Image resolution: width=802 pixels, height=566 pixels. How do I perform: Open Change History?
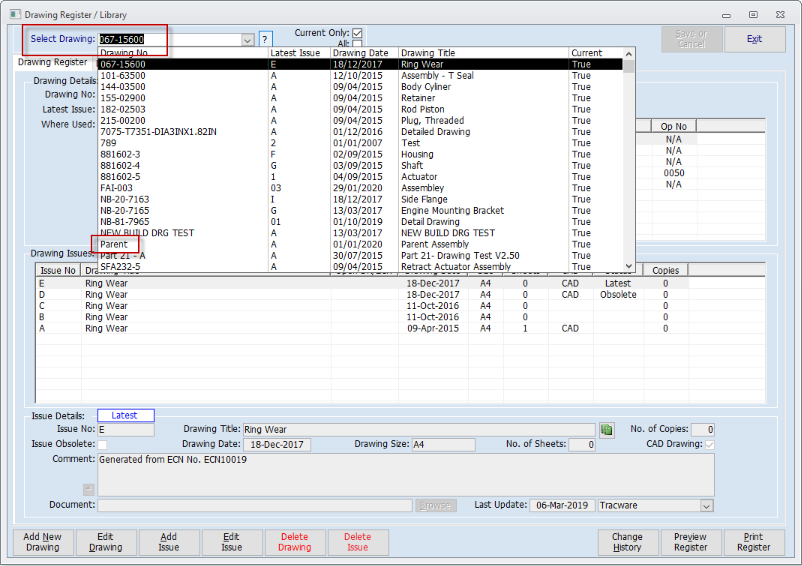click(627, 542)
